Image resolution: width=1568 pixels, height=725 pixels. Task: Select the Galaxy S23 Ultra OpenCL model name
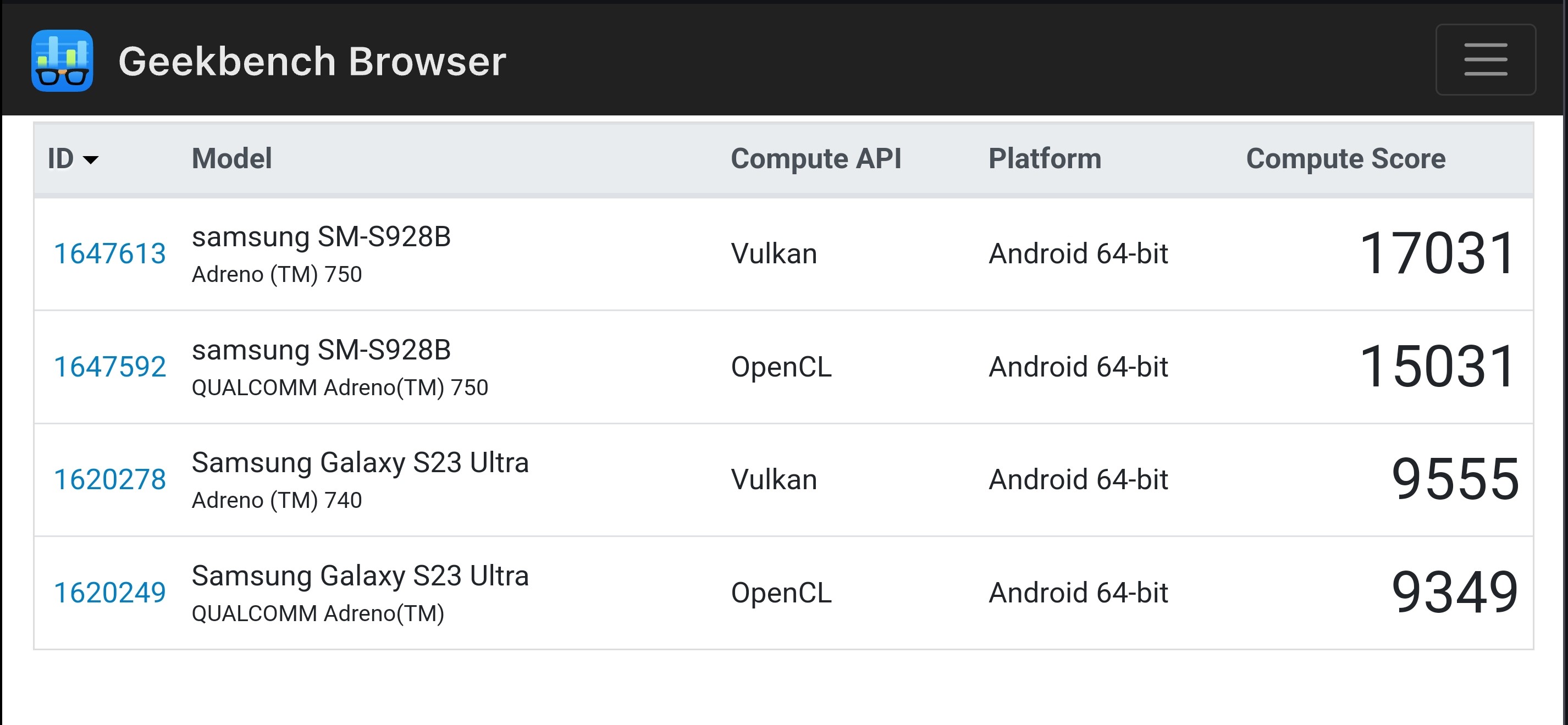[x=360, y=576]
